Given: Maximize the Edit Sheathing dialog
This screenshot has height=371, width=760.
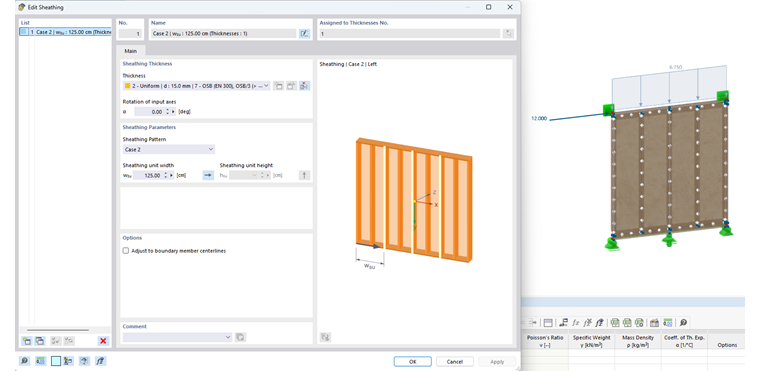Looking at the screenshot, I should 489,7.
